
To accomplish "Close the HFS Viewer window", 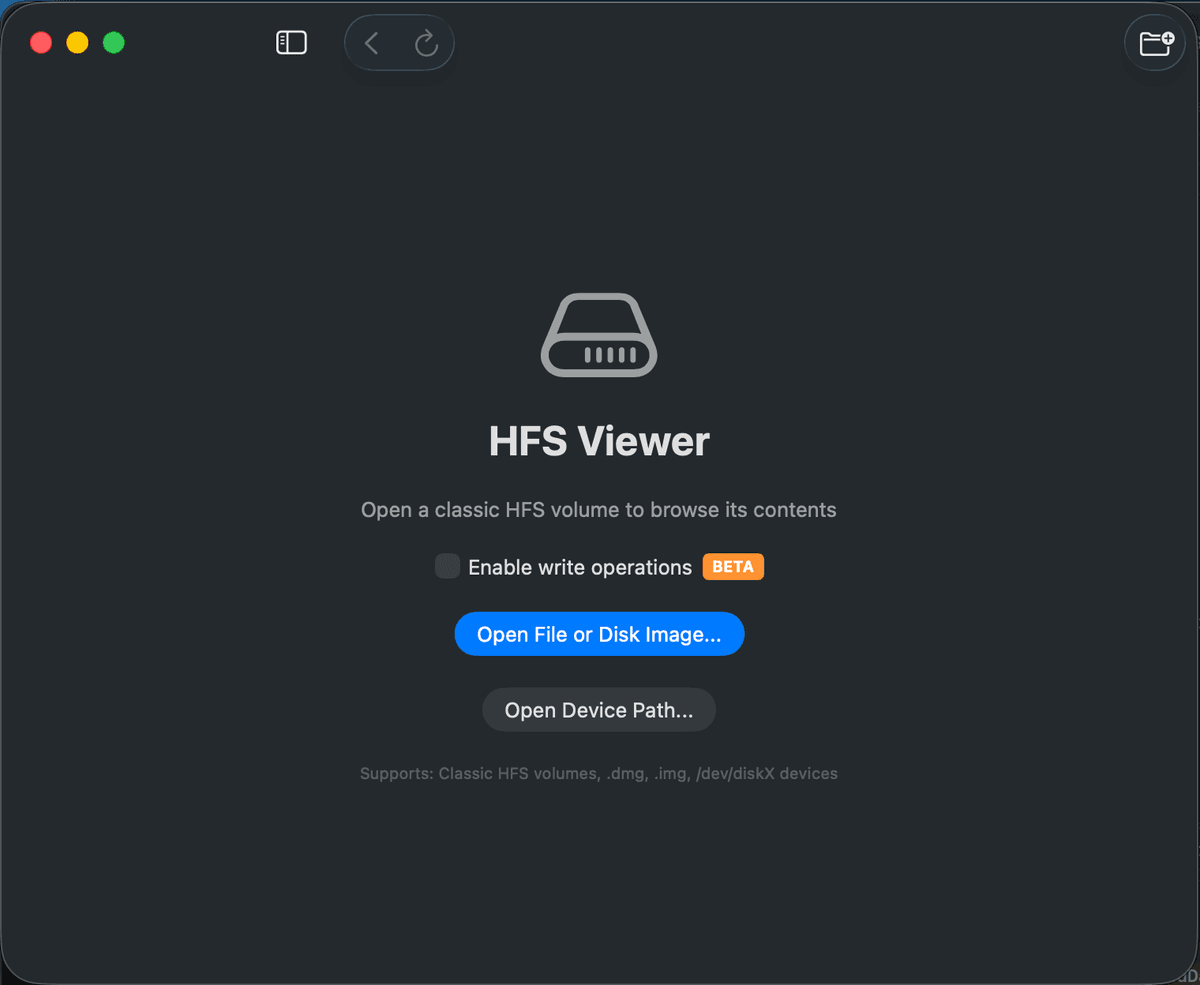I will click(41, 42).
